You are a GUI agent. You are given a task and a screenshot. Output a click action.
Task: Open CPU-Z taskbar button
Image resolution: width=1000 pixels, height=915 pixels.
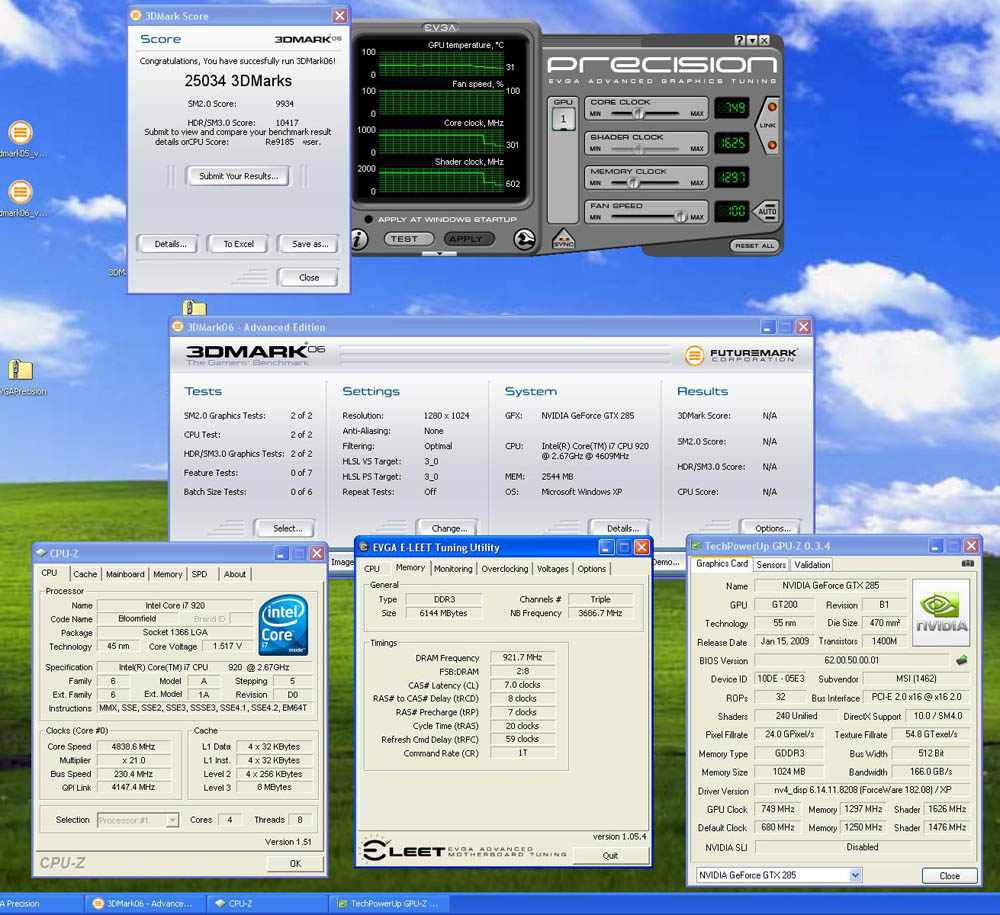click(267, 904)
